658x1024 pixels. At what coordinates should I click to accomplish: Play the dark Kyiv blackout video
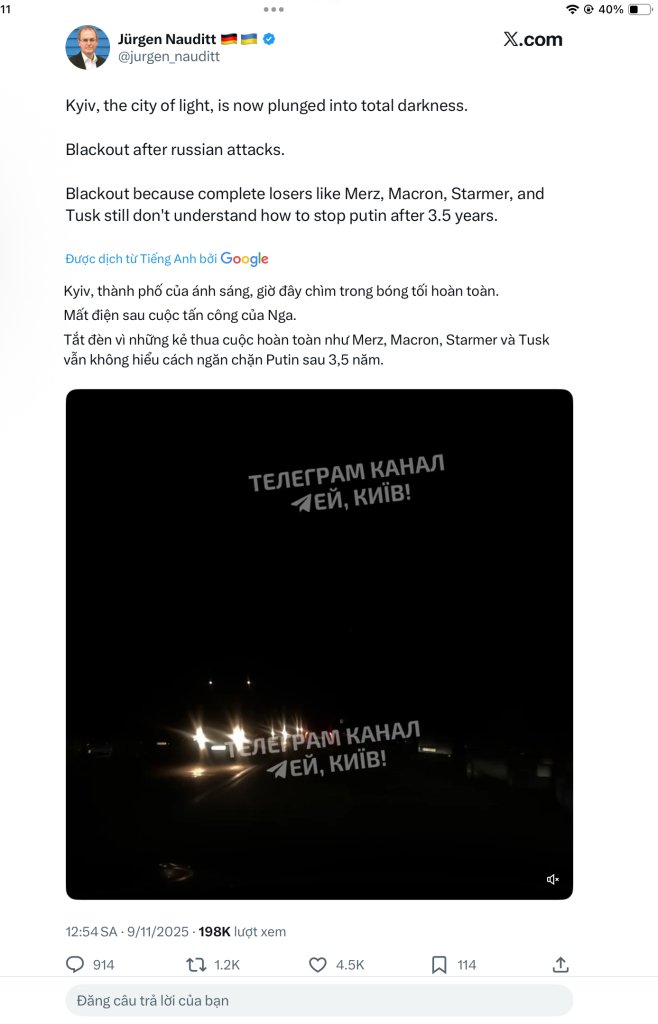319,644
